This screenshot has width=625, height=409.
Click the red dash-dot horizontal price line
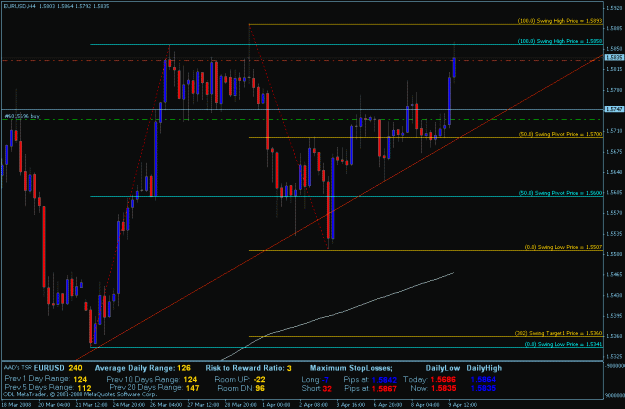coord(303,60)
